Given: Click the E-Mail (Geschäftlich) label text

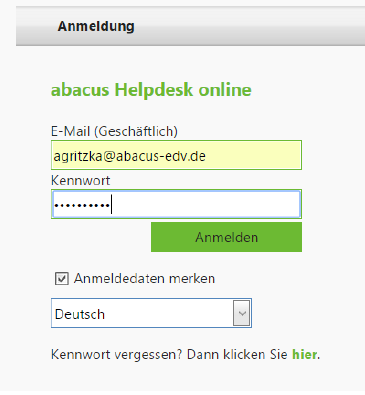Looking at the screenshot, I should [114, 131].
